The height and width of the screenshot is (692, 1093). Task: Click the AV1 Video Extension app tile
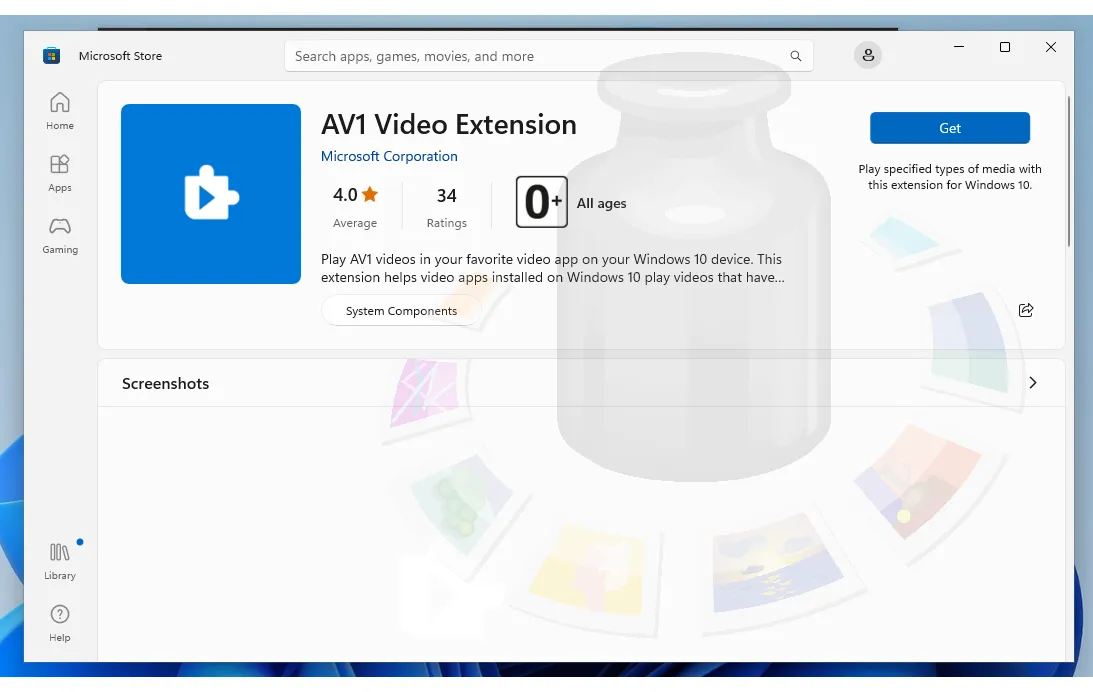point(211,194)
